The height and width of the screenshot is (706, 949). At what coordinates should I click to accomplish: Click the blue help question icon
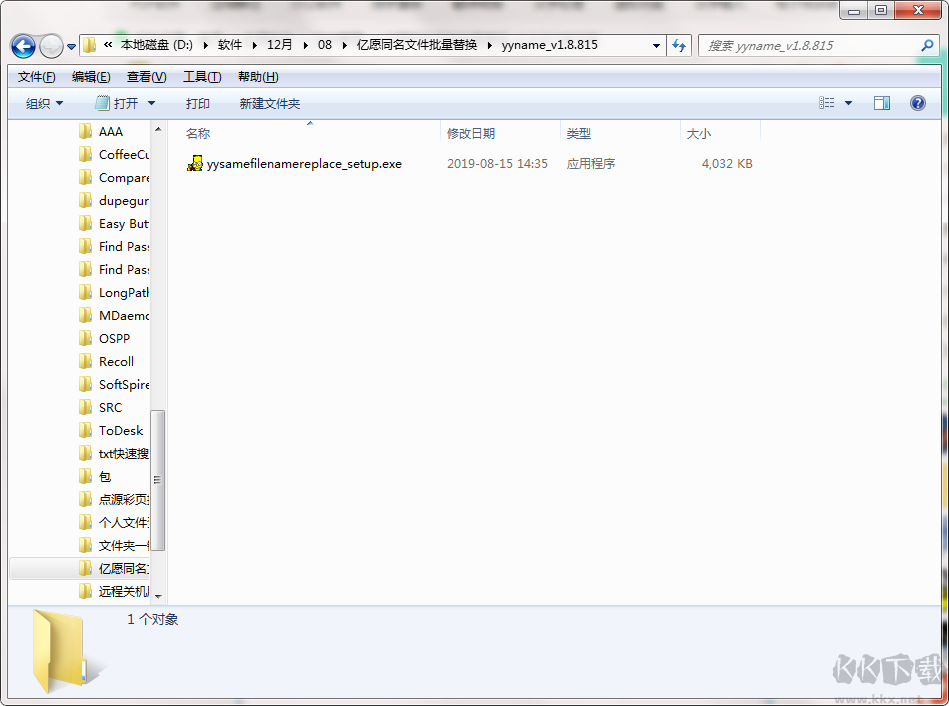click(x=918, y=103)
